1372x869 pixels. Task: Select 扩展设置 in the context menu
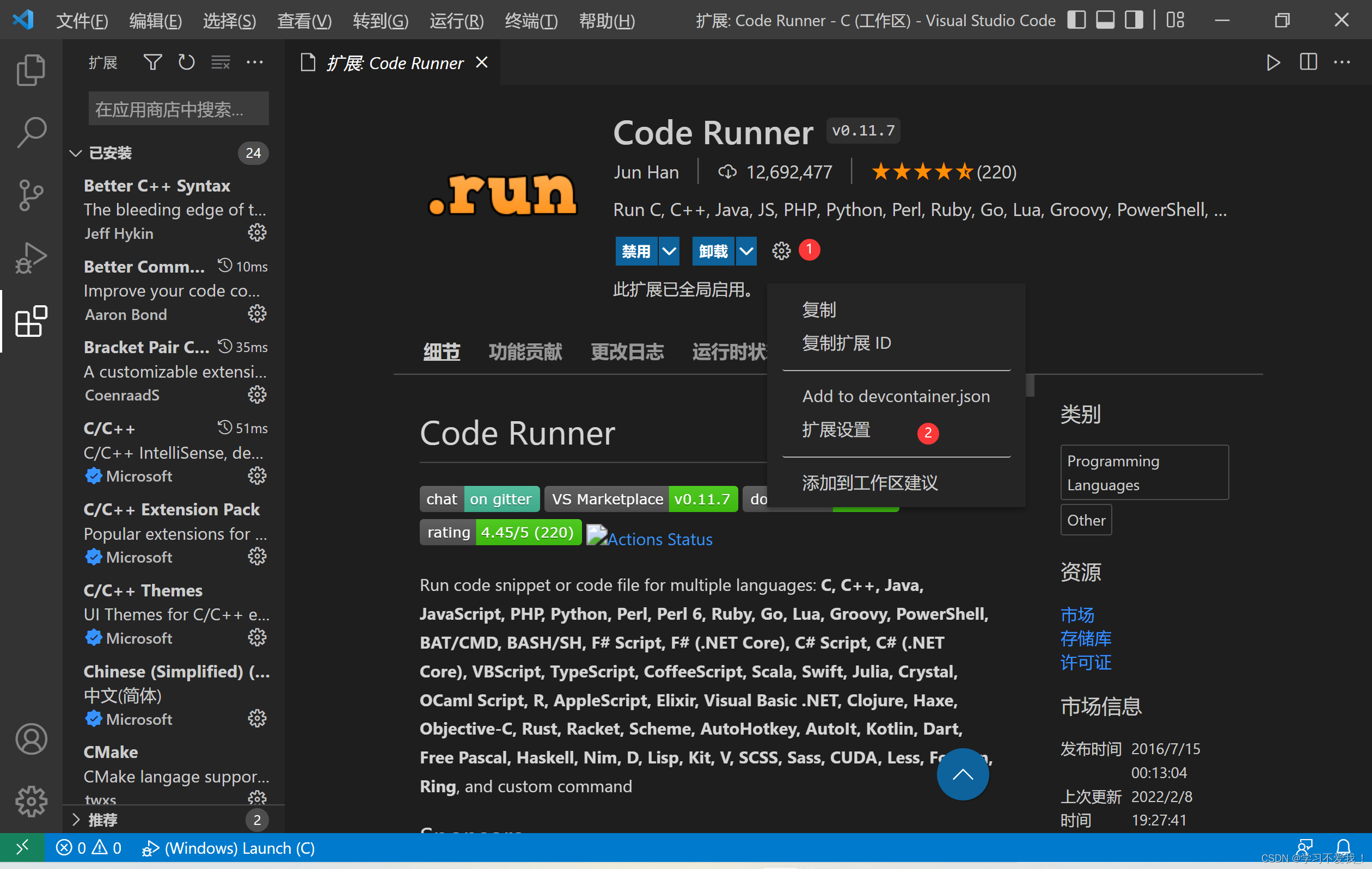click(x=836, y=430)
